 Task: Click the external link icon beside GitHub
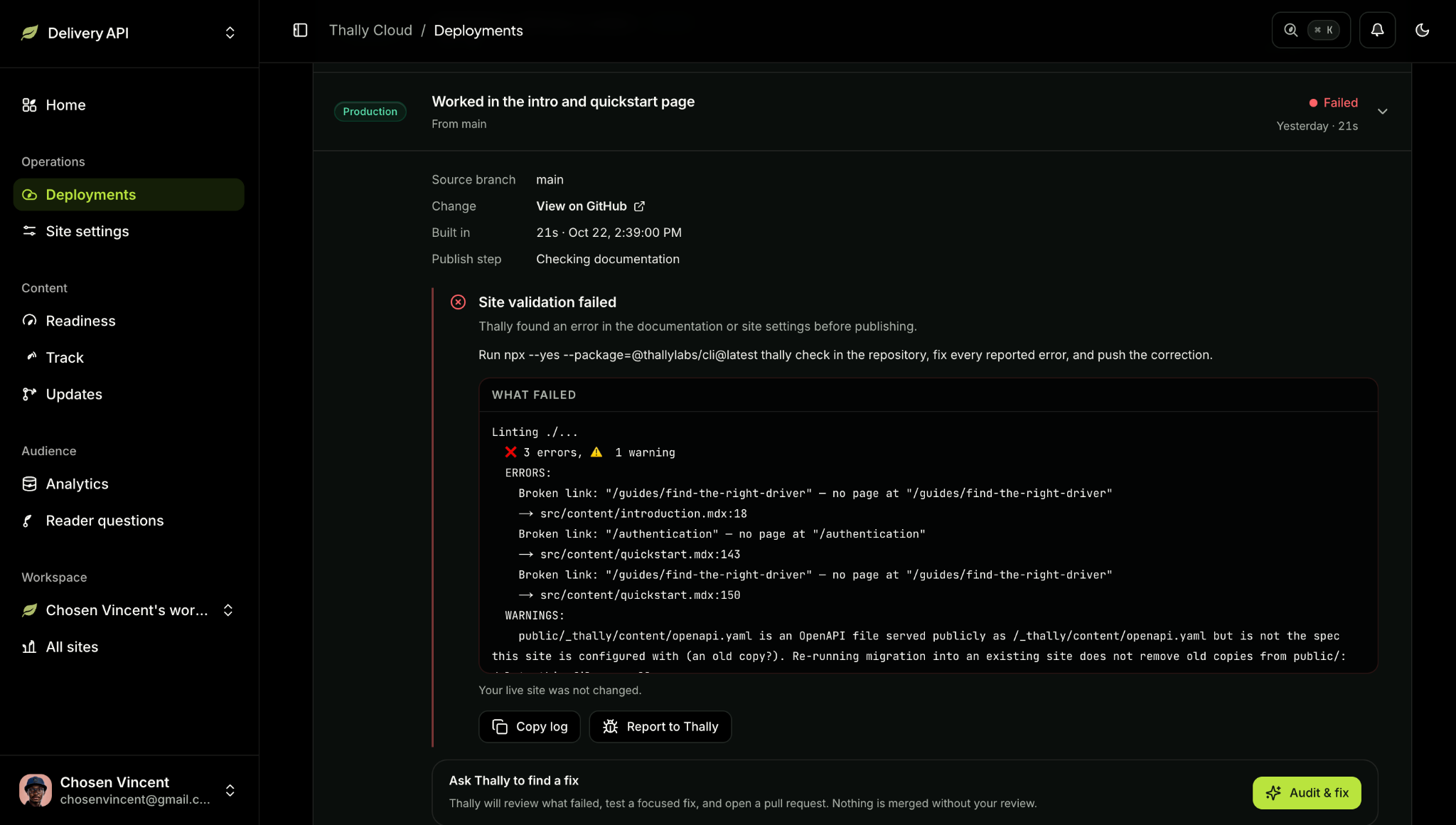(639, 206)
